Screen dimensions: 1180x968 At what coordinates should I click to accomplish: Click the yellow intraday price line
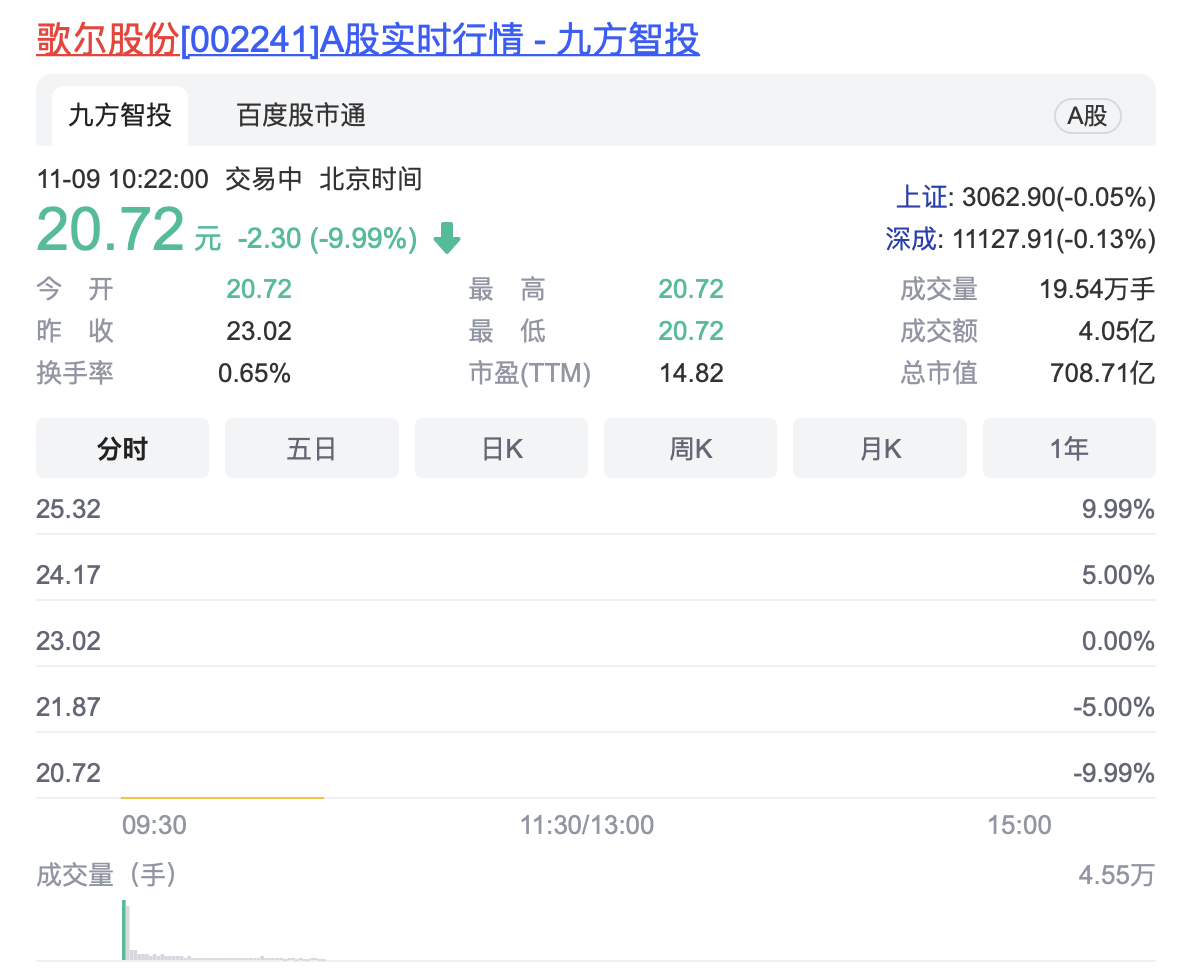point(222,797)
